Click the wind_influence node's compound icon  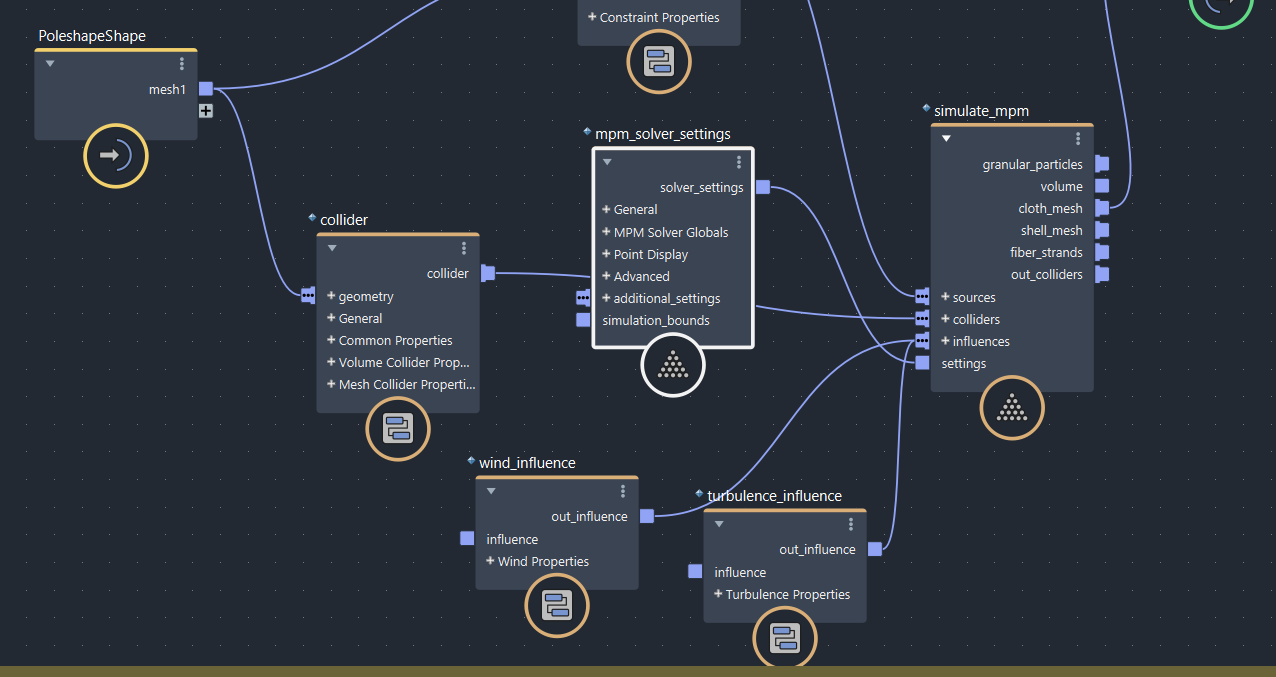tap(557, 606)
